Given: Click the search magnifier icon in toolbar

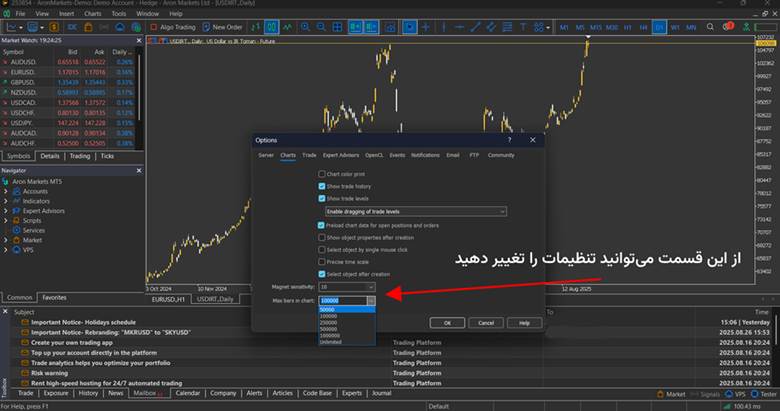Looking at the screenshot, I should 710,27.
